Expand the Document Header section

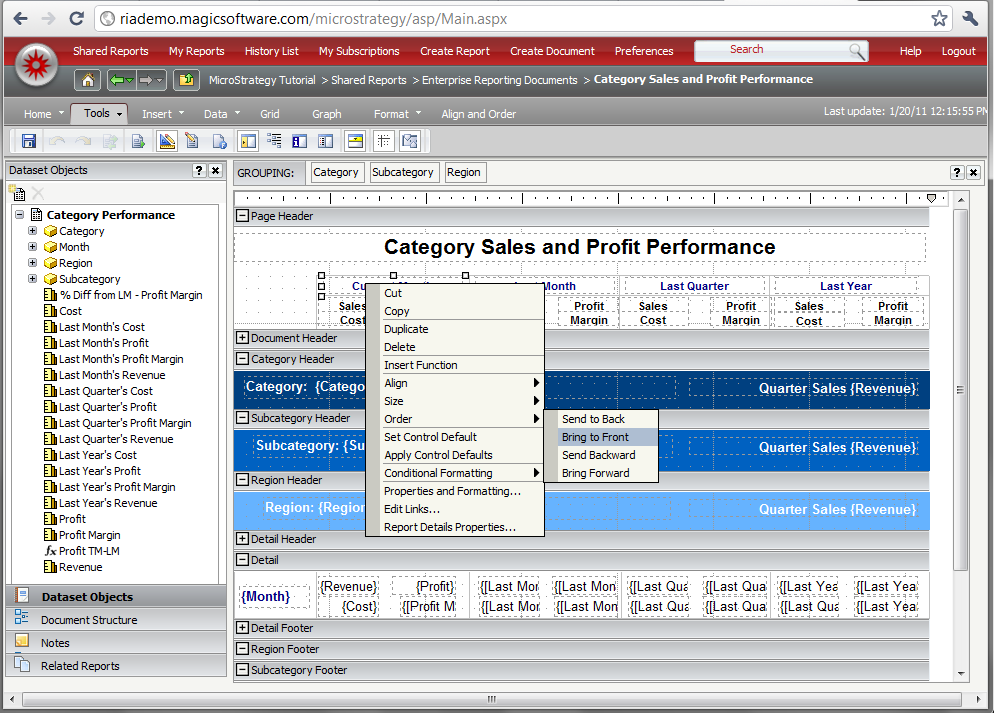(x=241, y=337)
